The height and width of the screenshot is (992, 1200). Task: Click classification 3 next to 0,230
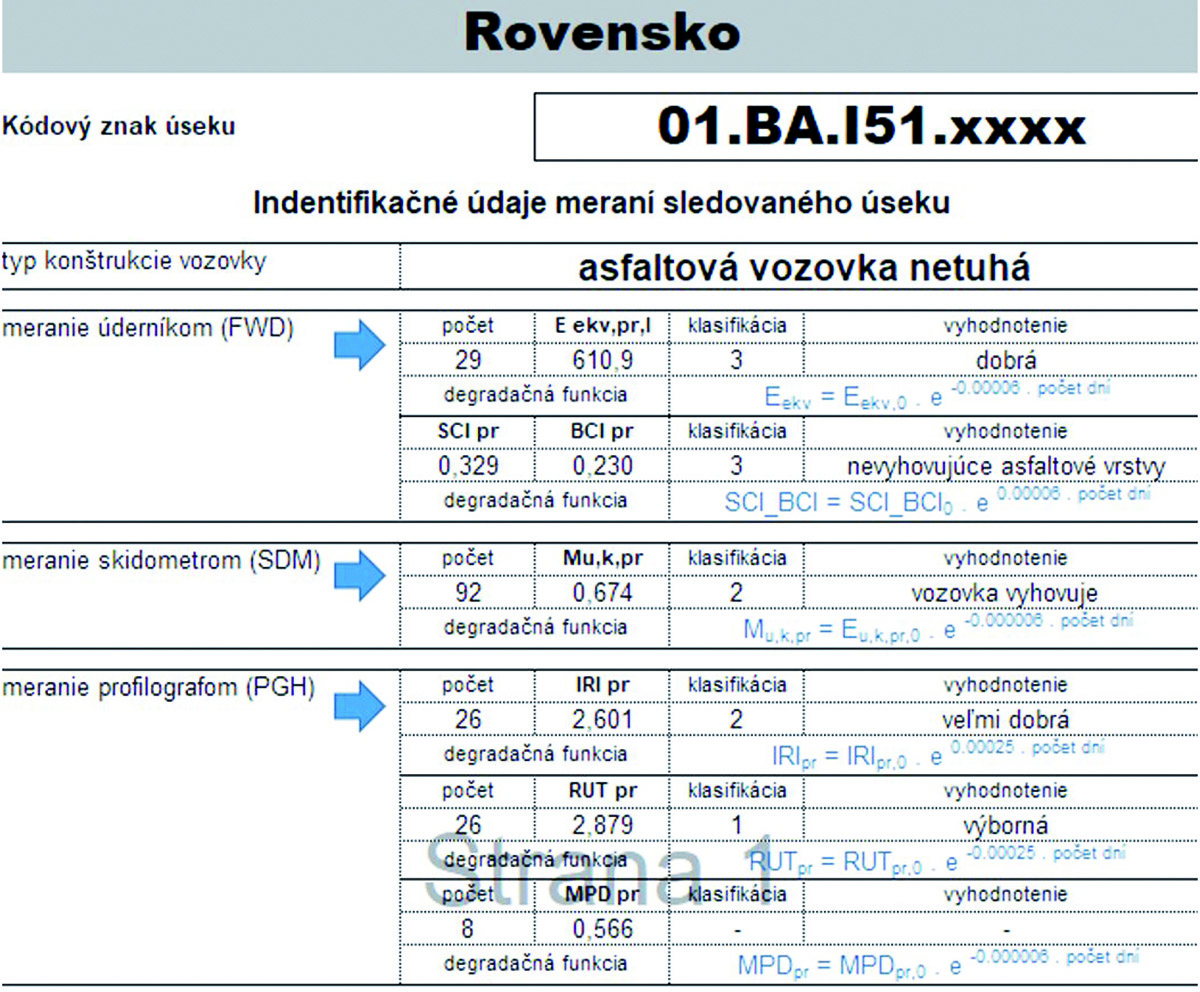tap(735, 466)
